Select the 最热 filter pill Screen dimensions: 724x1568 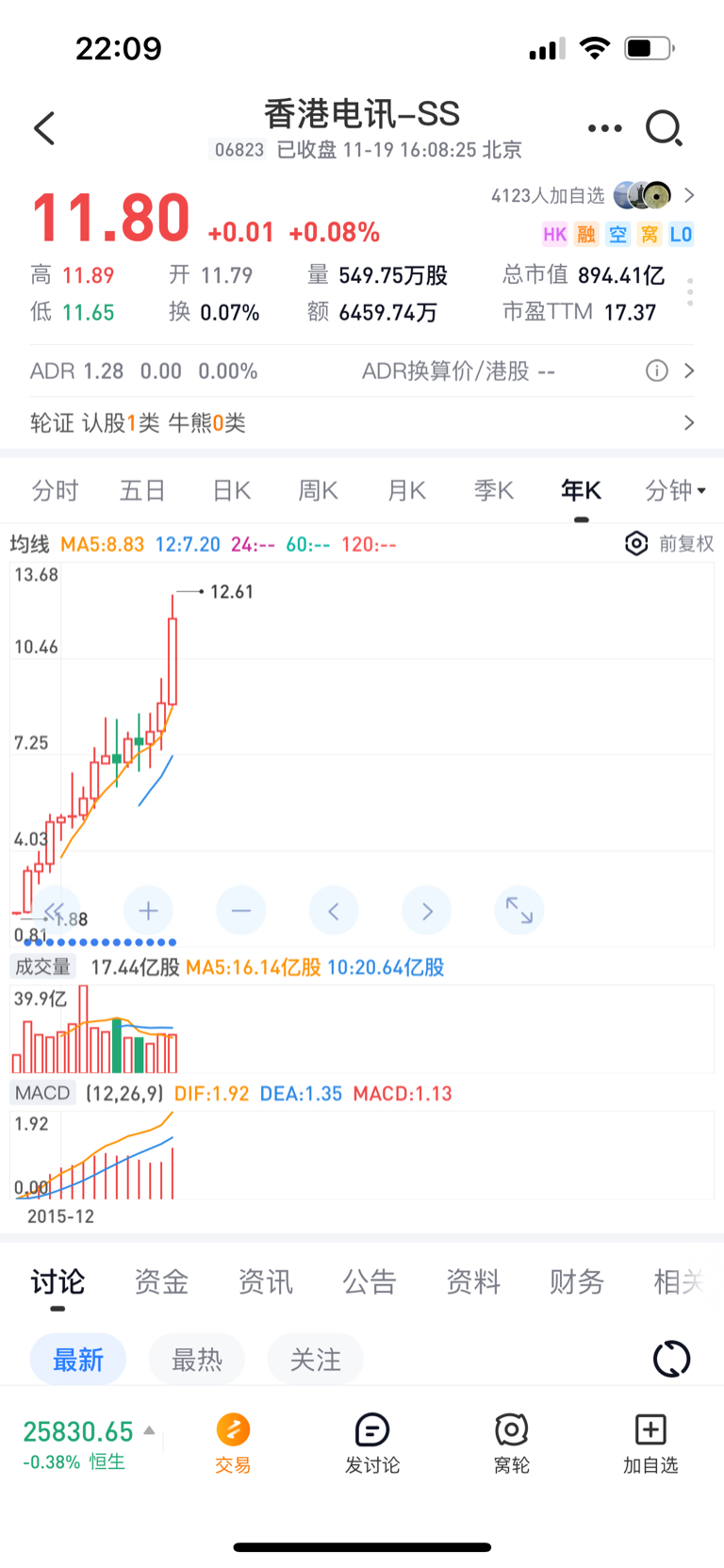click(x=197, y=1360)
